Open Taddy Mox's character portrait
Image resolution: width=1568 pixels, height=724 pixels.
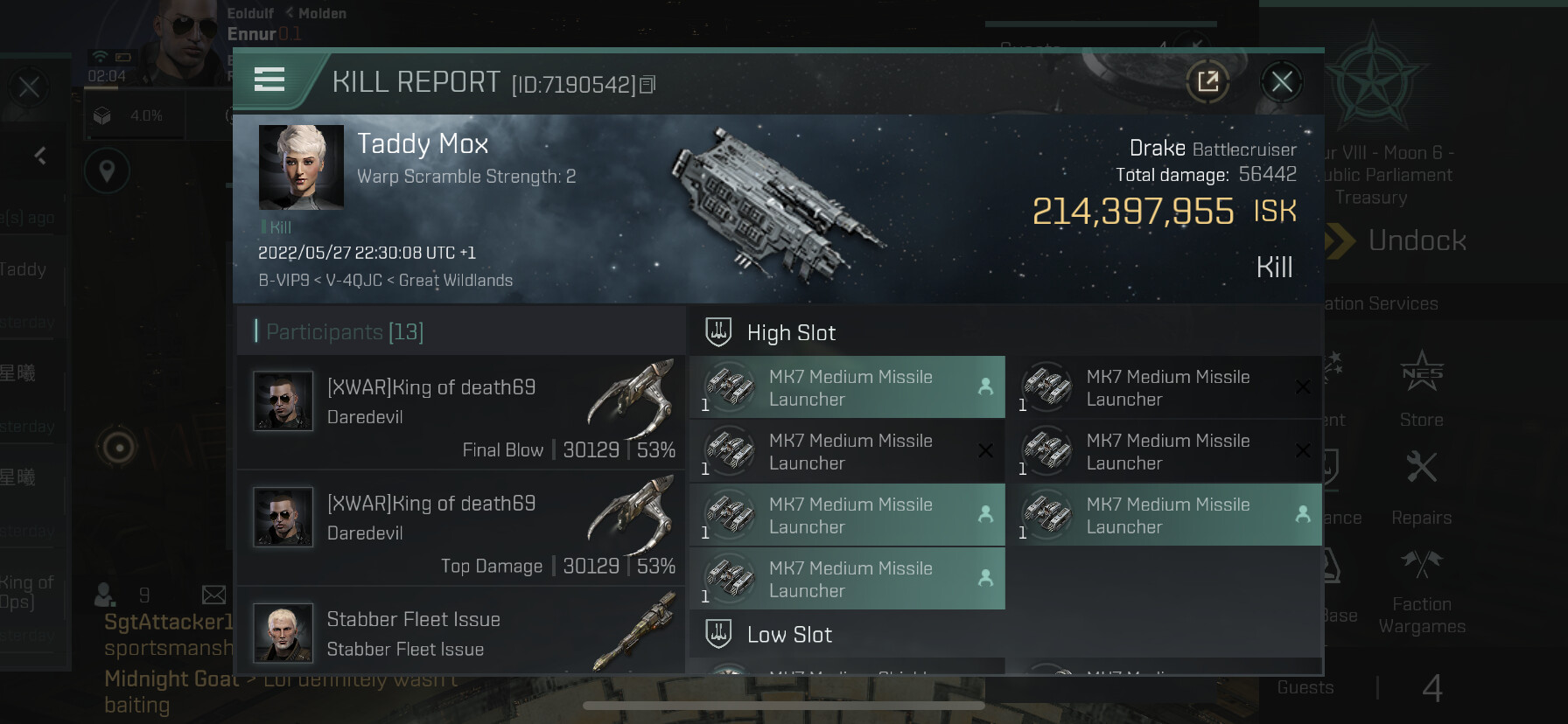pos(301,166)
